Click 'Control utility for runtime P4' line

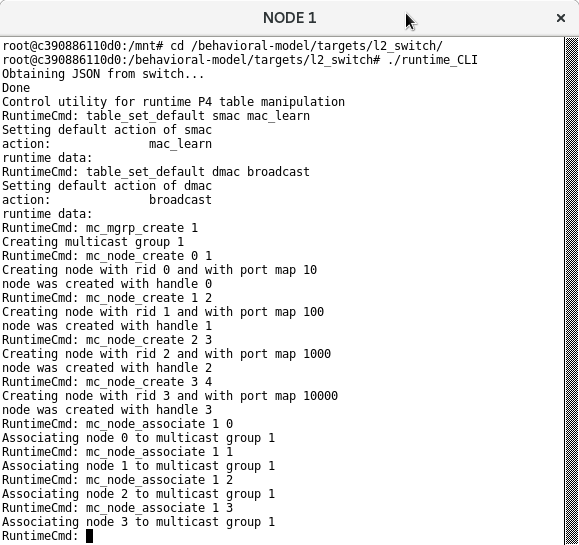[174, 102]
